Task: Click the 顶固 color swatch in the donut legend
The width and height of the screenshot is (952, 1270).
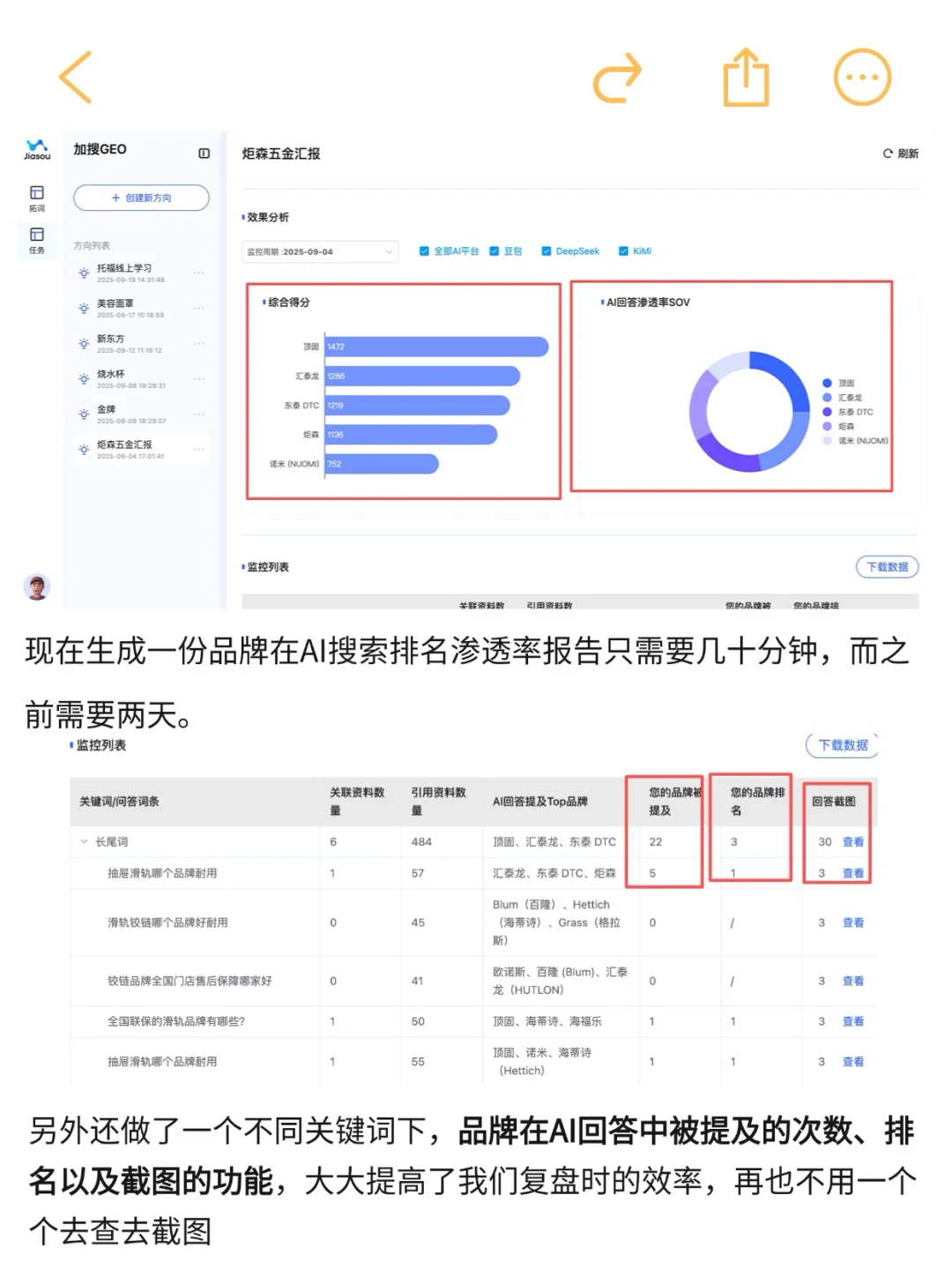Action: (825, 383)
